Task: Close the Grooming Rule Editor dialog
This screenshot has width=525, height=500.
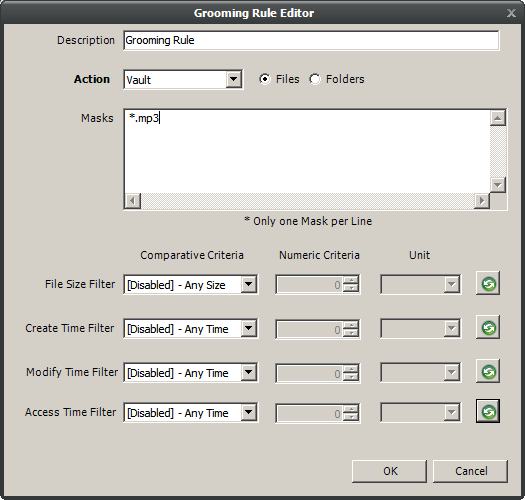Action: tap(511, 13)
